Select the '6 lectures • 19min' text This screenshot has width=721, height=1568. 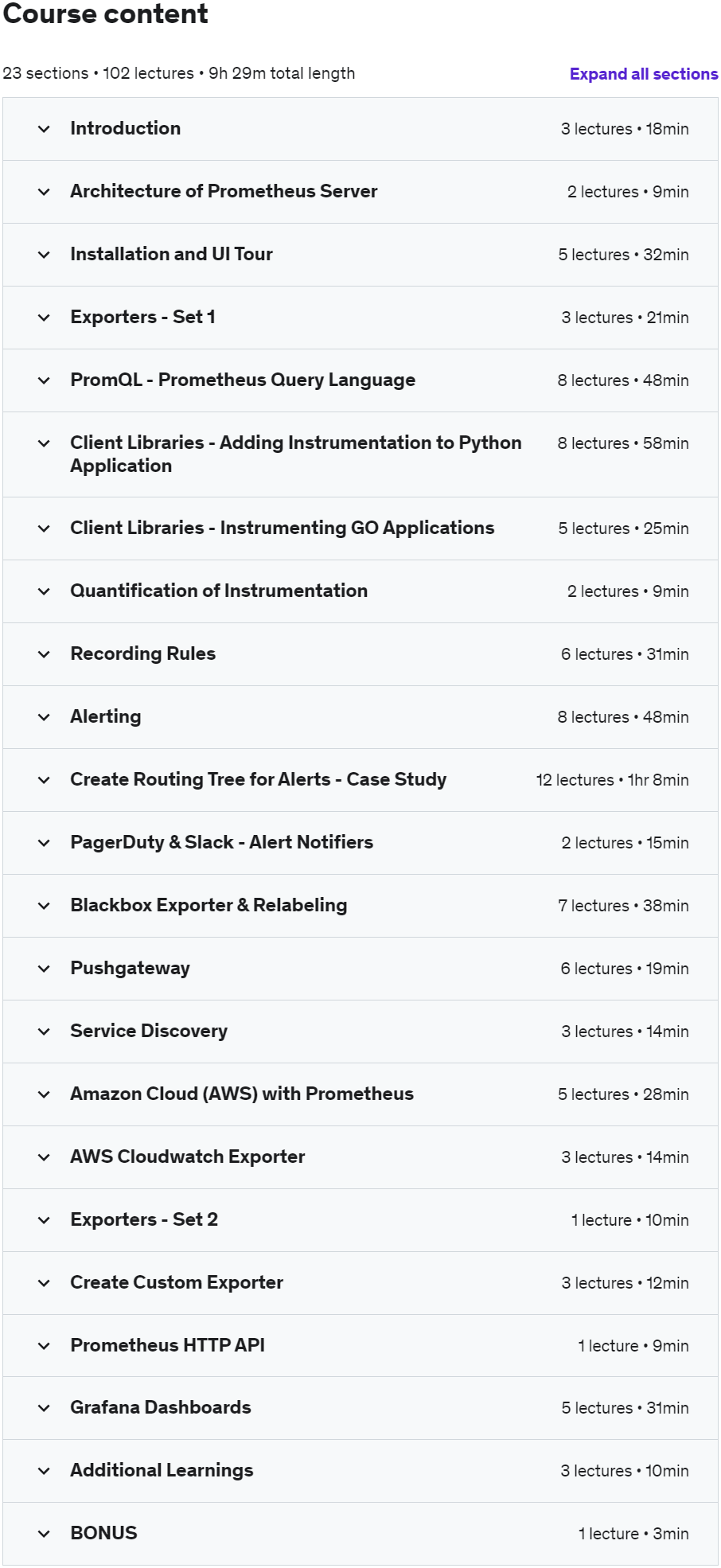pyautogui.click(x=625, y=969)
